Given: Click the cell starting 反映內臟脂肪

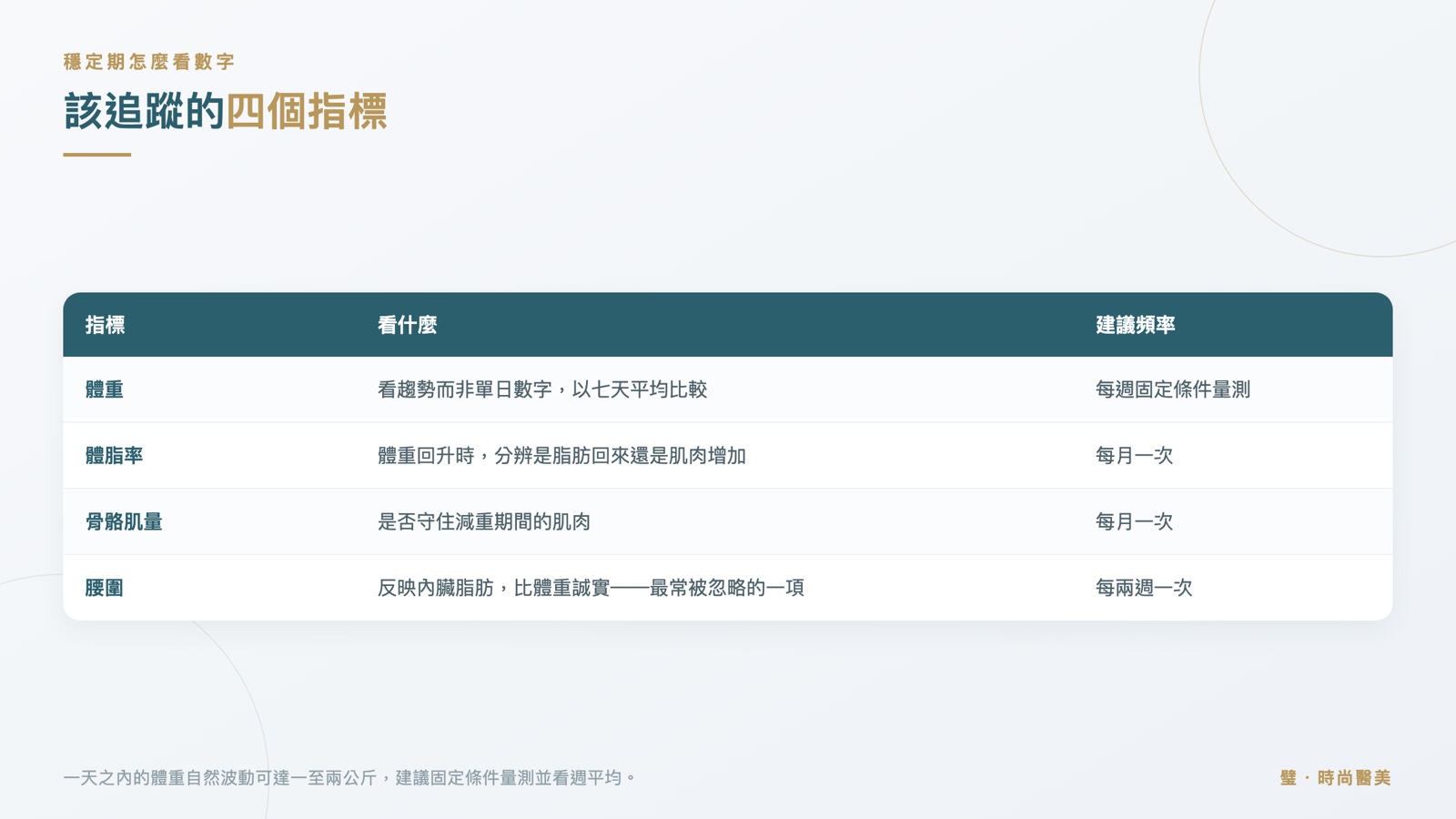Looking at the screenshot, I should (x=591, y=588).
